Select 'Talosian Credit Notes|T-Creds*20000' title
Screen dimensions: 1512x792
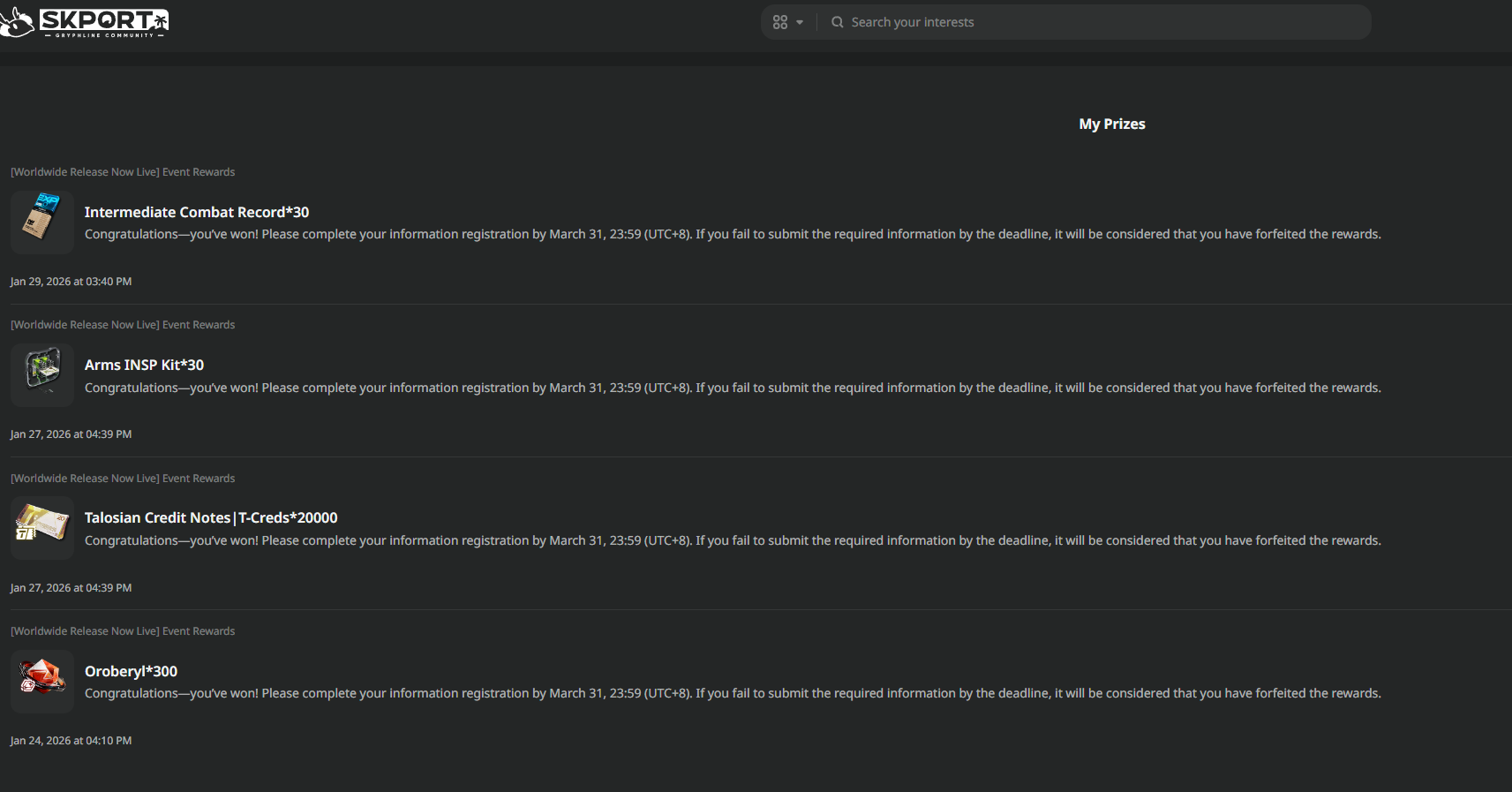[x=211, y=517]
